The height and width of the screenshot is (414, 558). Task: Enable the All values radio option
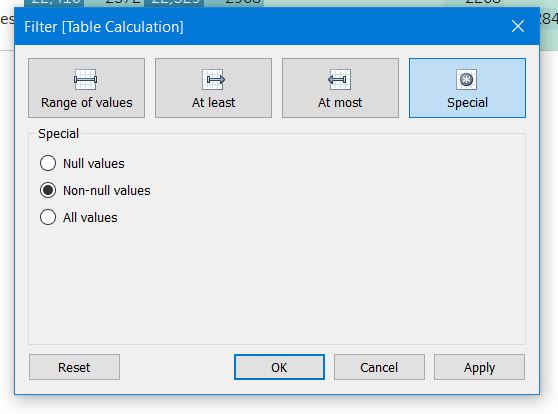(x=48, y=217)
